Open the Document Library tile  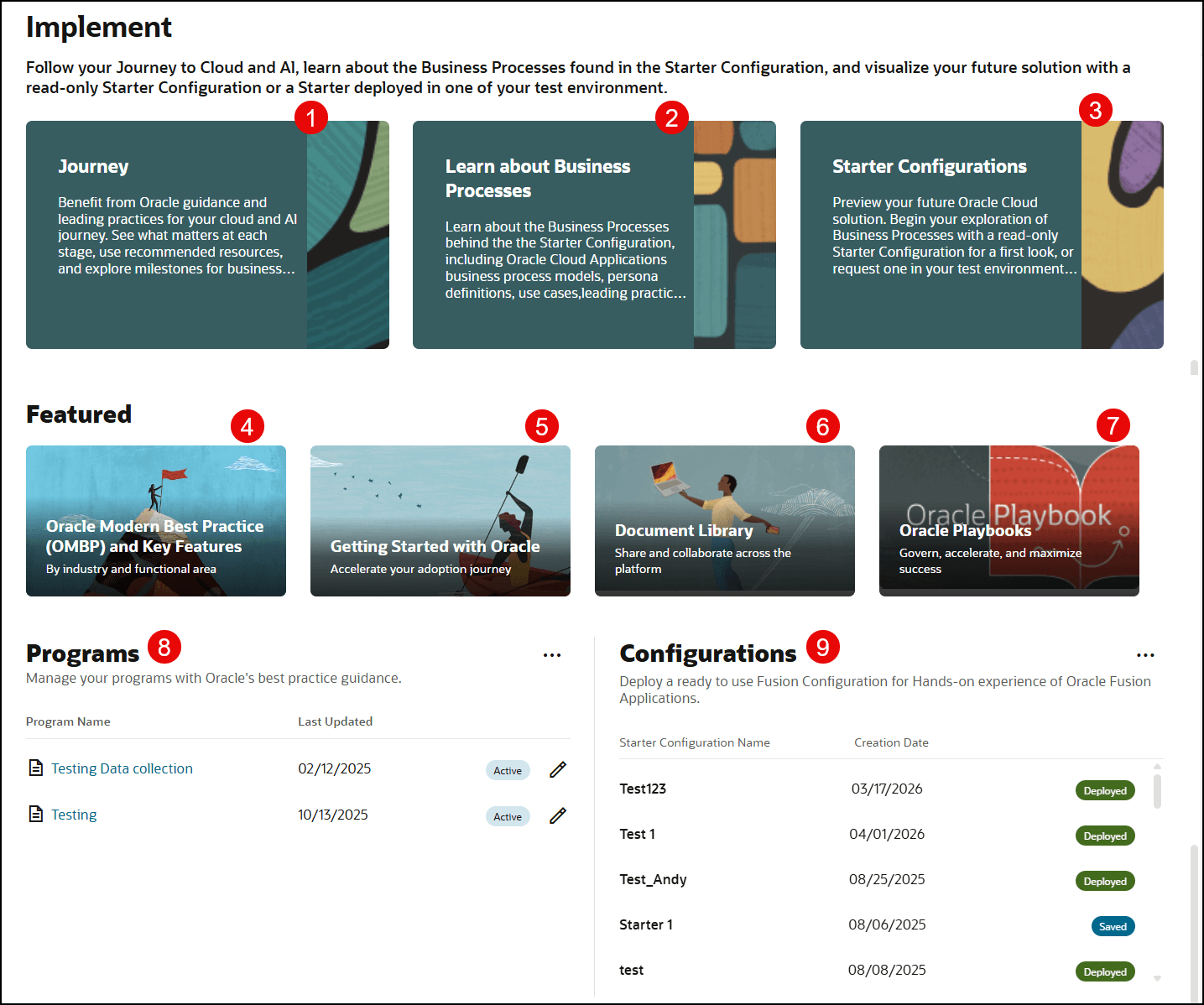click(x=725, y=521)
